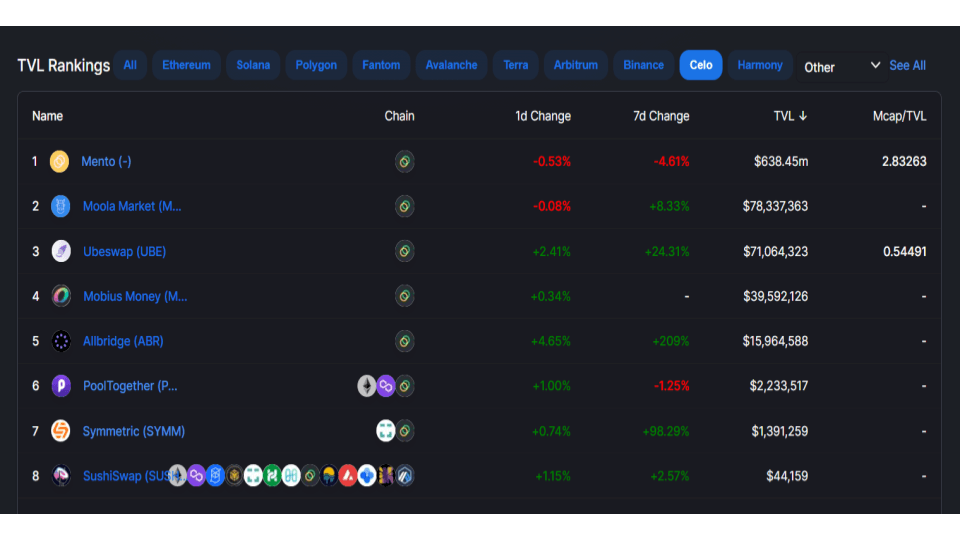Click the xDai chain icon in Symmetric row
The width and height of the screenshot is (960, 540).
point(386,431)
